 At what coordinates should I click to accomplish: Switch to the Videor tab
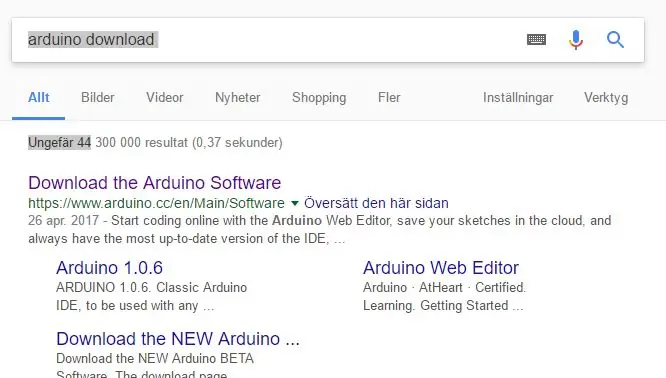click(165, 97)
